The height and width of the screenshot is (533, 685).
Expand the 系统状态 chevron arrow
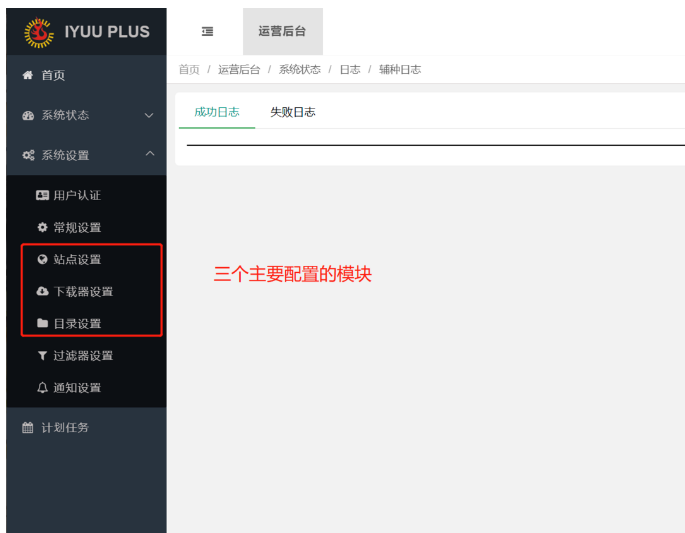[149, 115]
